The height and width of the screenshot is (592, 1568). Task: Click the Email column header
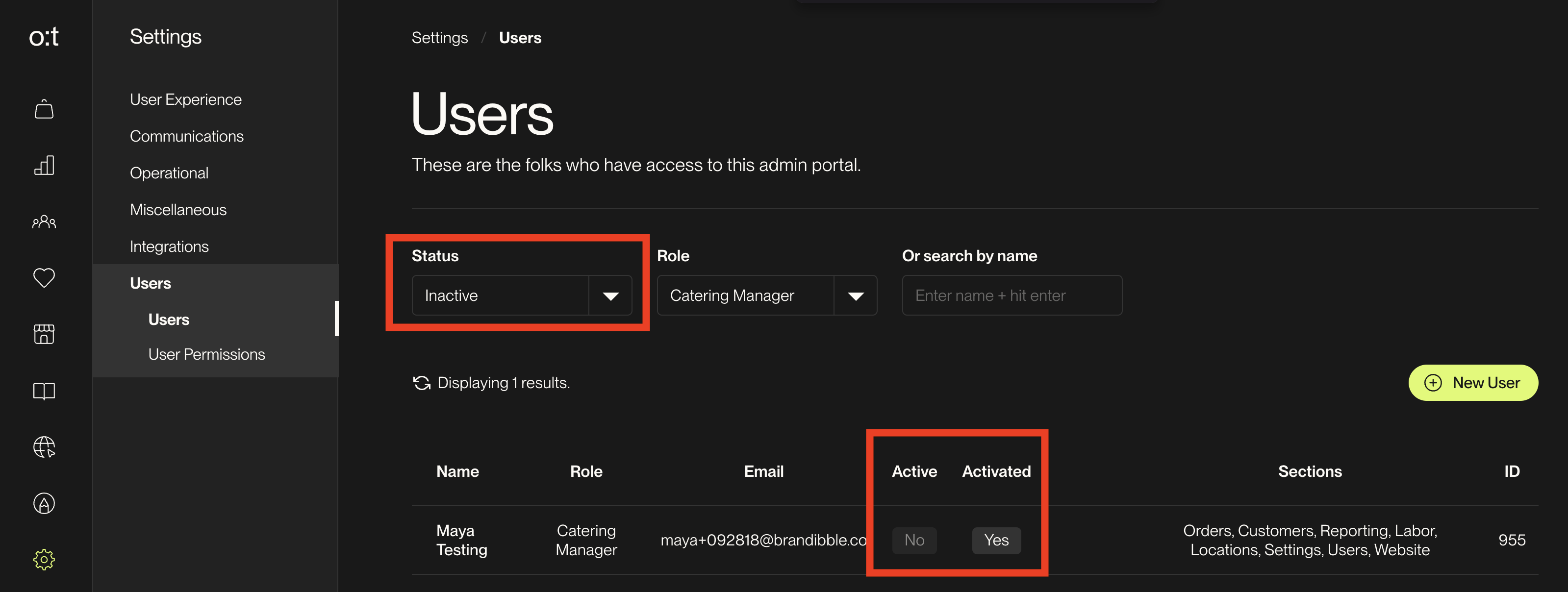[763, 471]
